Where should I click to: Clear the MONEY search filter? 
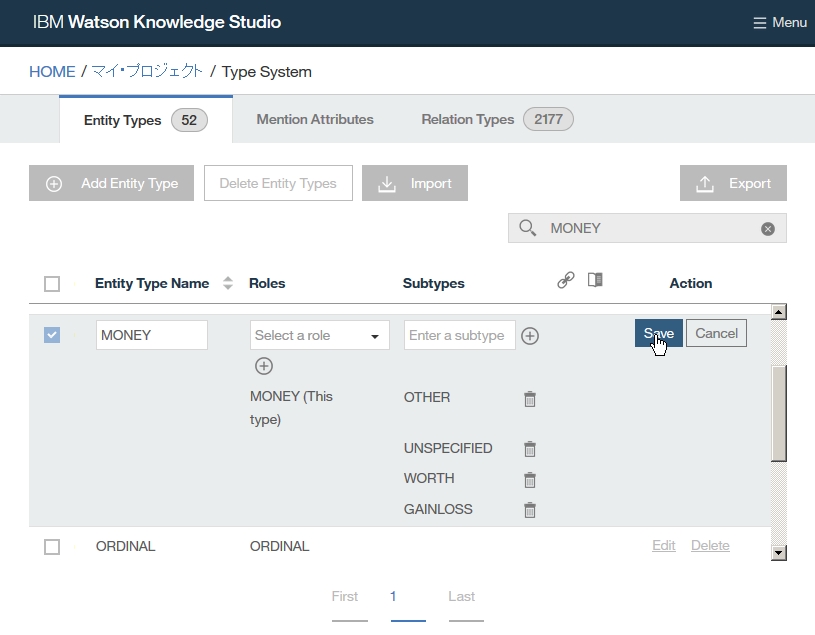pyautogui.click(x=768, y=229)
